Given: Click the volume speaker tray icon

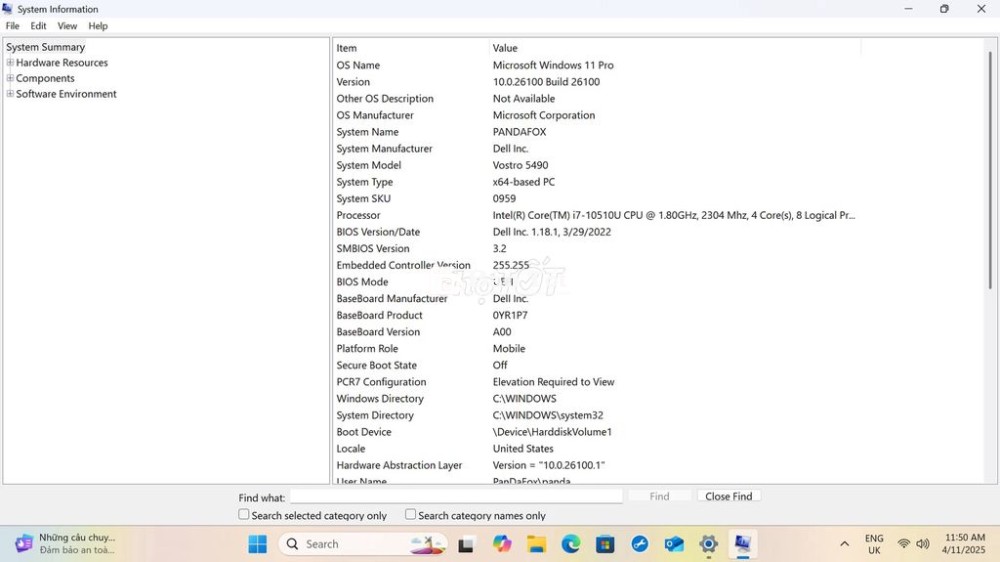Looking at the screenshot, I should (923, 544).
